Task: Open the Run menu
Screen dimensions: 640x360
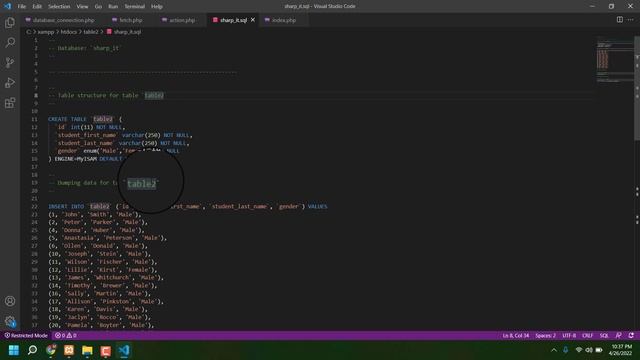Action: (113, 7)
